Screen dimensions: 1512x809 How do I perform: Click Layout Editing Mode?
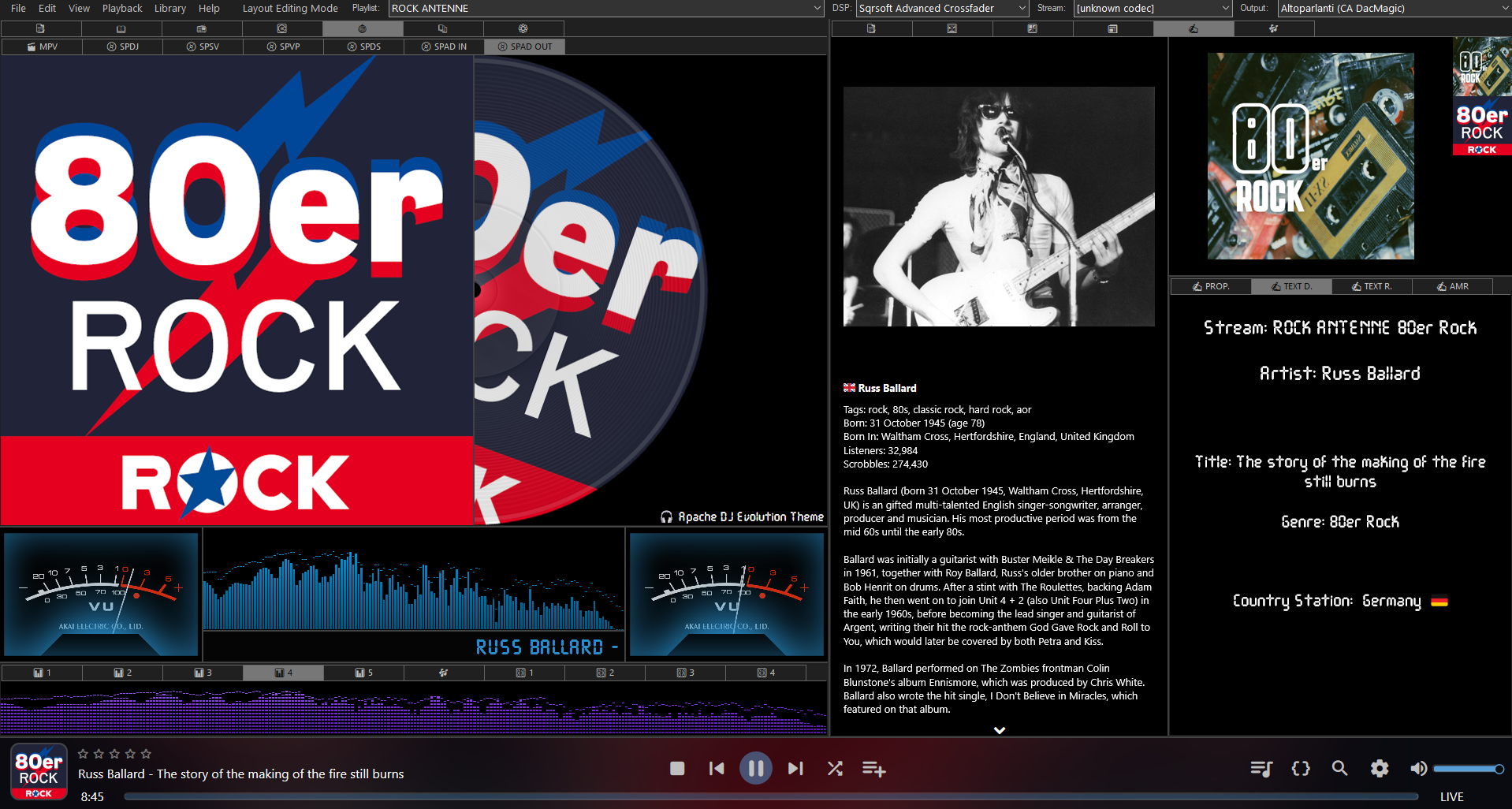(290, 8)
